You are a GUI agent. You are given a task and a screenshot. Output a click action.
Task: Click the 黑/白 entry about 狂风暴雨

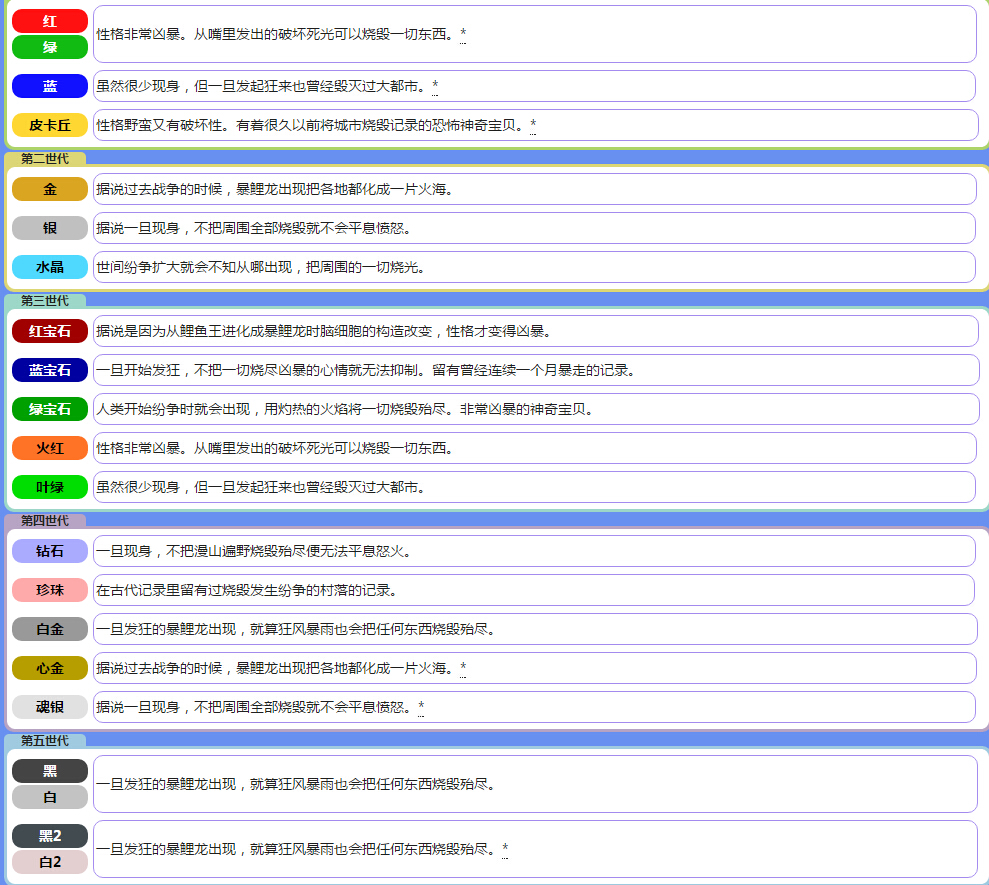click(296, 784)
